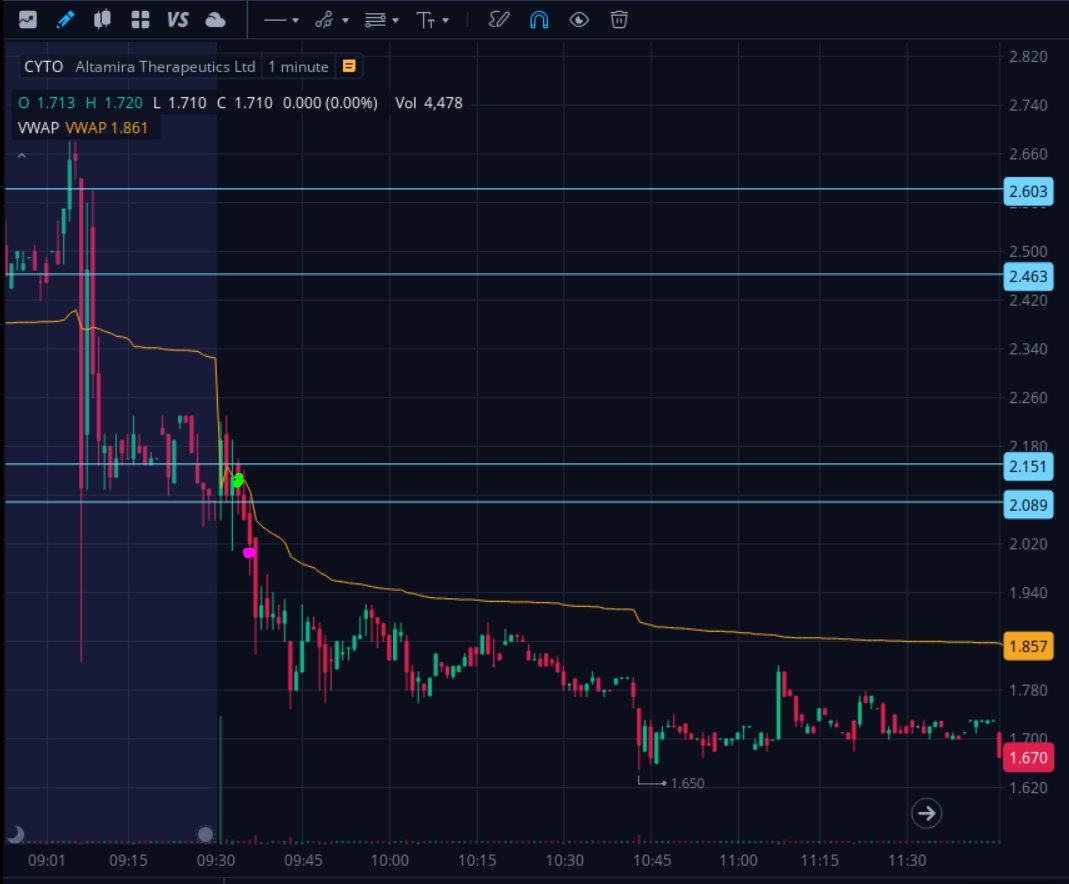The image size is (1069, 884).
Task: Click the 11:30 time axis label
Action: pos(907,861)
